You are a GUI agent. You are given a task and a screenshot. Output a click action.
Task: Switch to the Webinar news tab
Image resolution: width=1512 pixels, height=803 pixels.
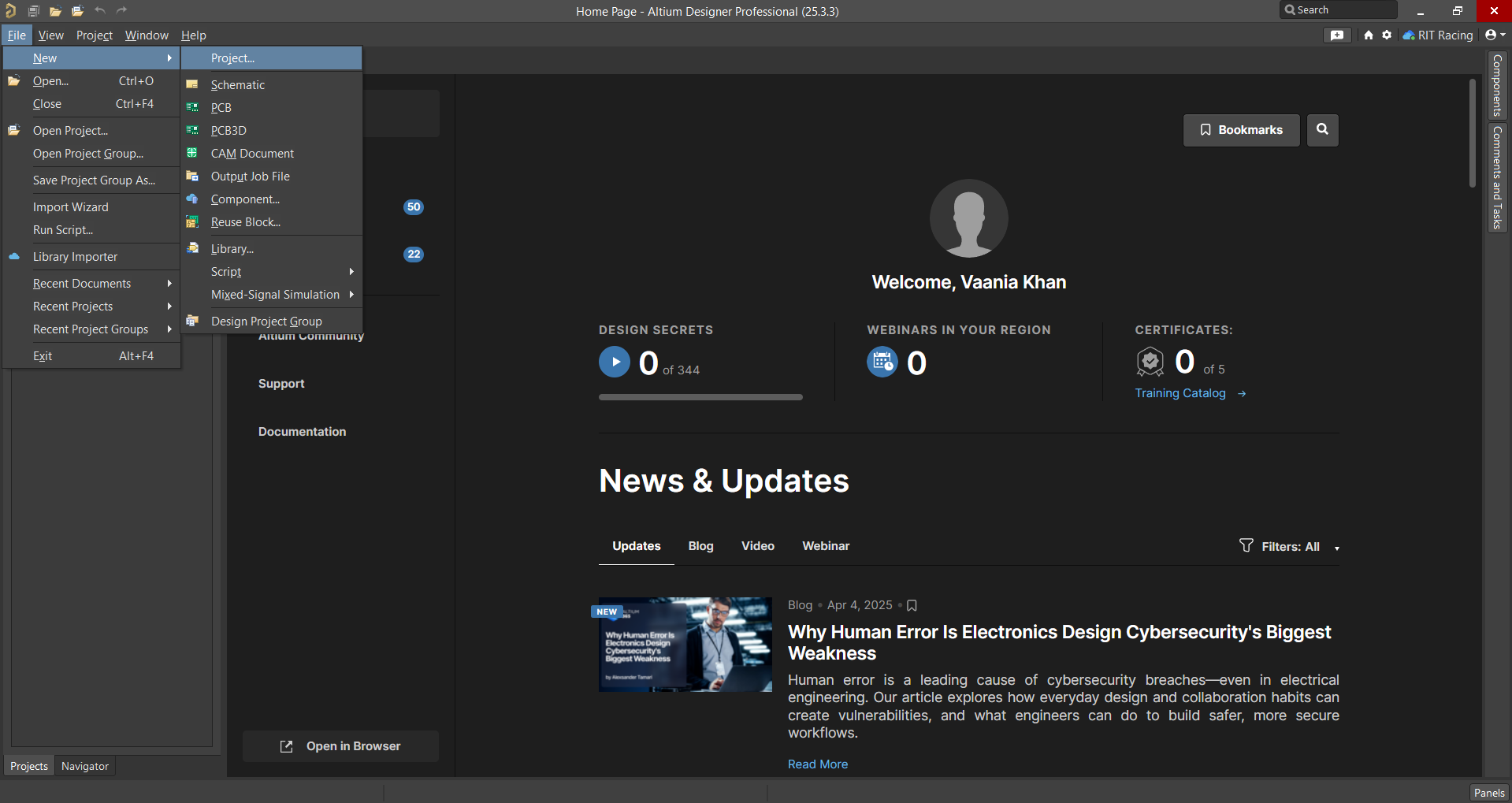coord(826,546)
